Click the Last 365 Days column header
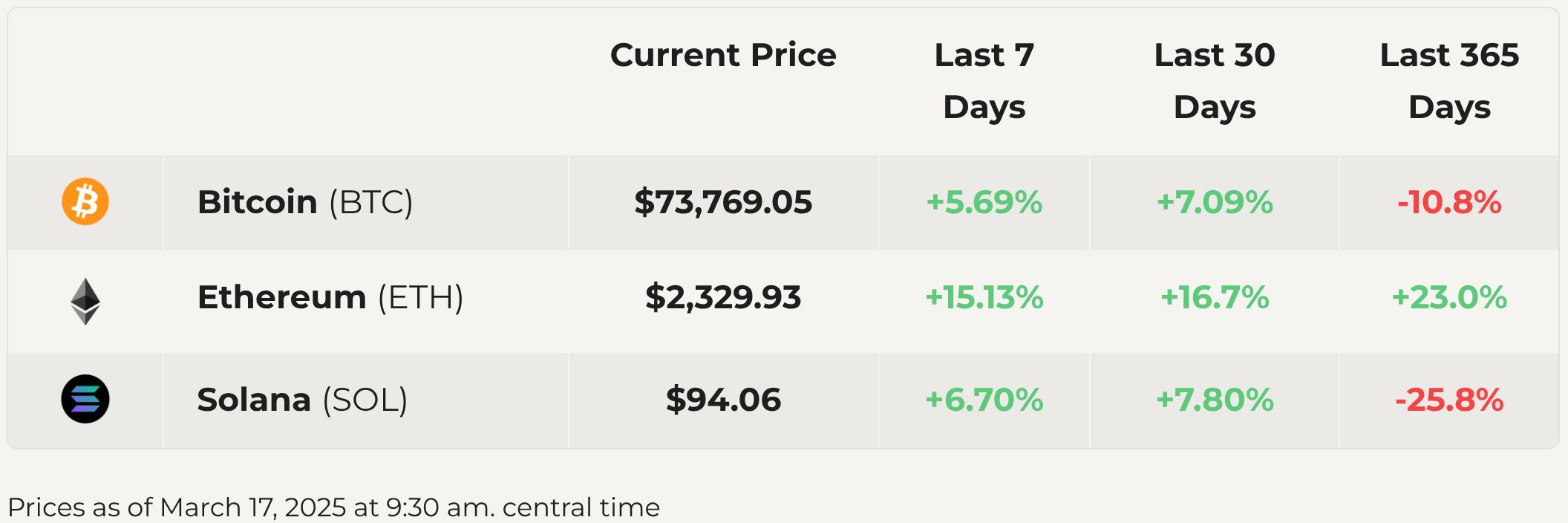This screenshot has height=523, width=1568. tap(1449, 80)
